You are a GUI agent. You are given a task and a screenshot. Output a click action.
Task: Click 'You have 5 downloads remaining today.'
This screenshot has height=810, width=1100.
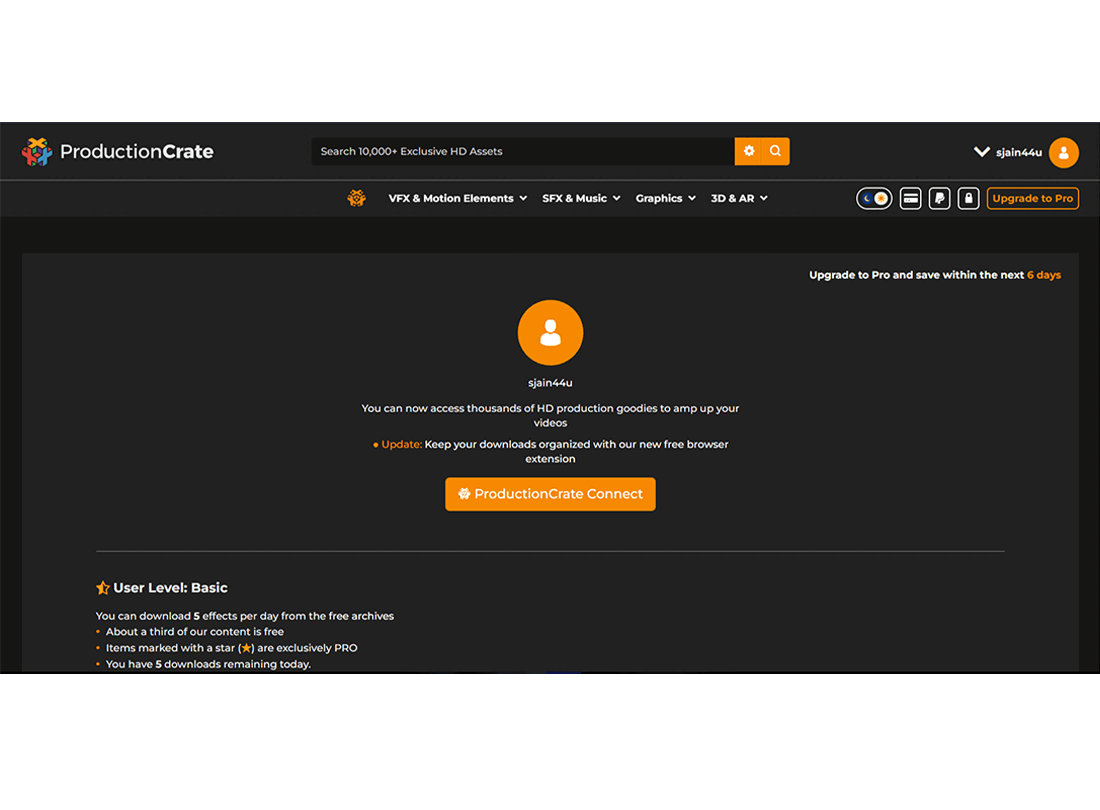208,664
